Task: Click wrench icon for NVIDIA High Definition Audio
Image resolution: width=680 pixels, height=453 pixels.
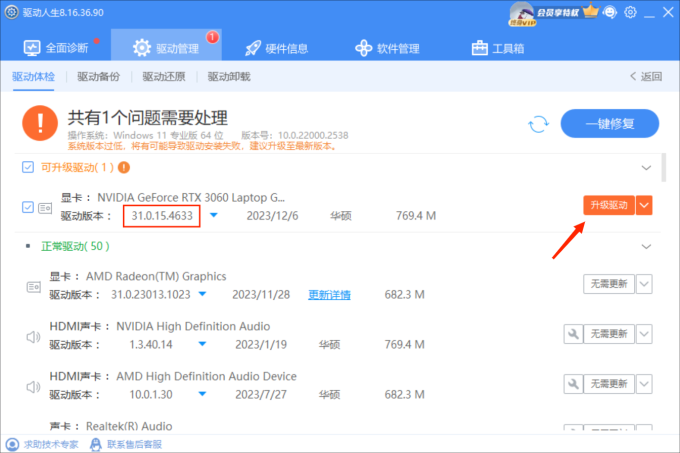Action: (x=573, y=334)
